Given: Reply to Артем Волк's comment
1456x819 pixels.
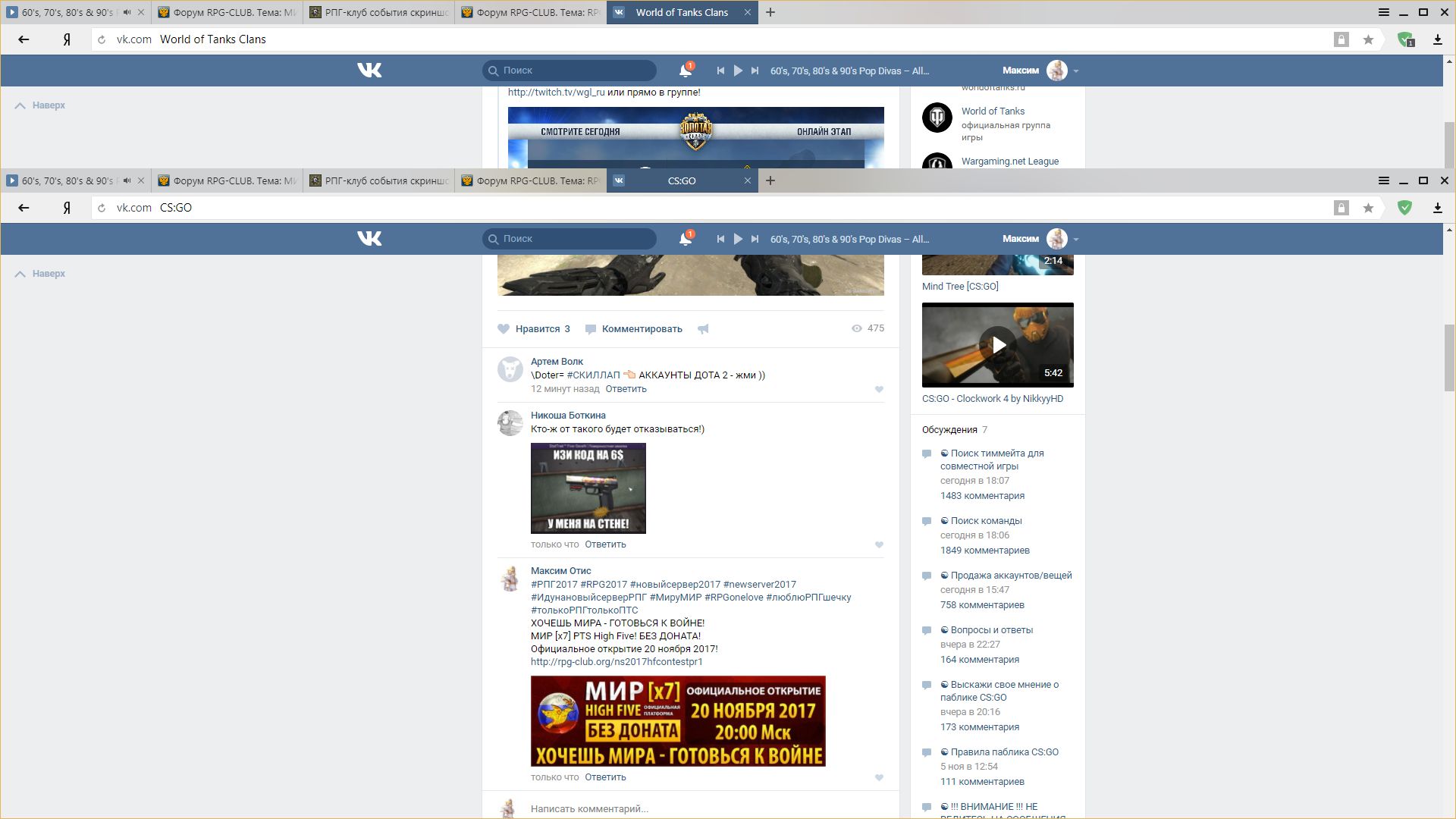Looking at the screenshot, I should tap(626, 389).
